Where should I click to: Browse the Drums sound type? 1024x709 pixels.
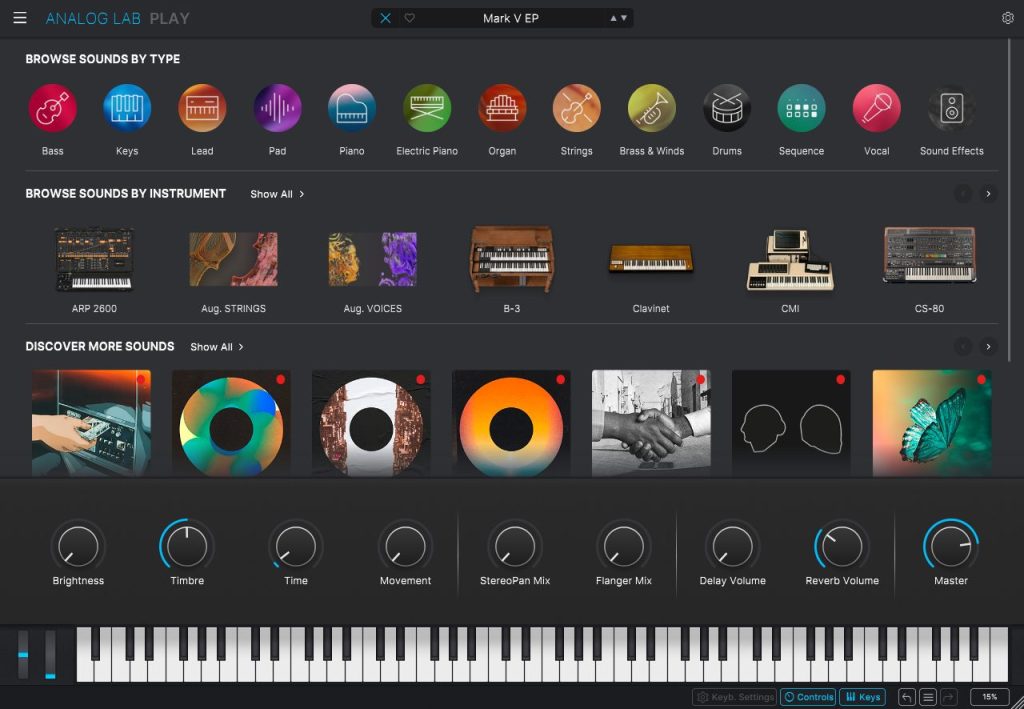click(727, 108)
